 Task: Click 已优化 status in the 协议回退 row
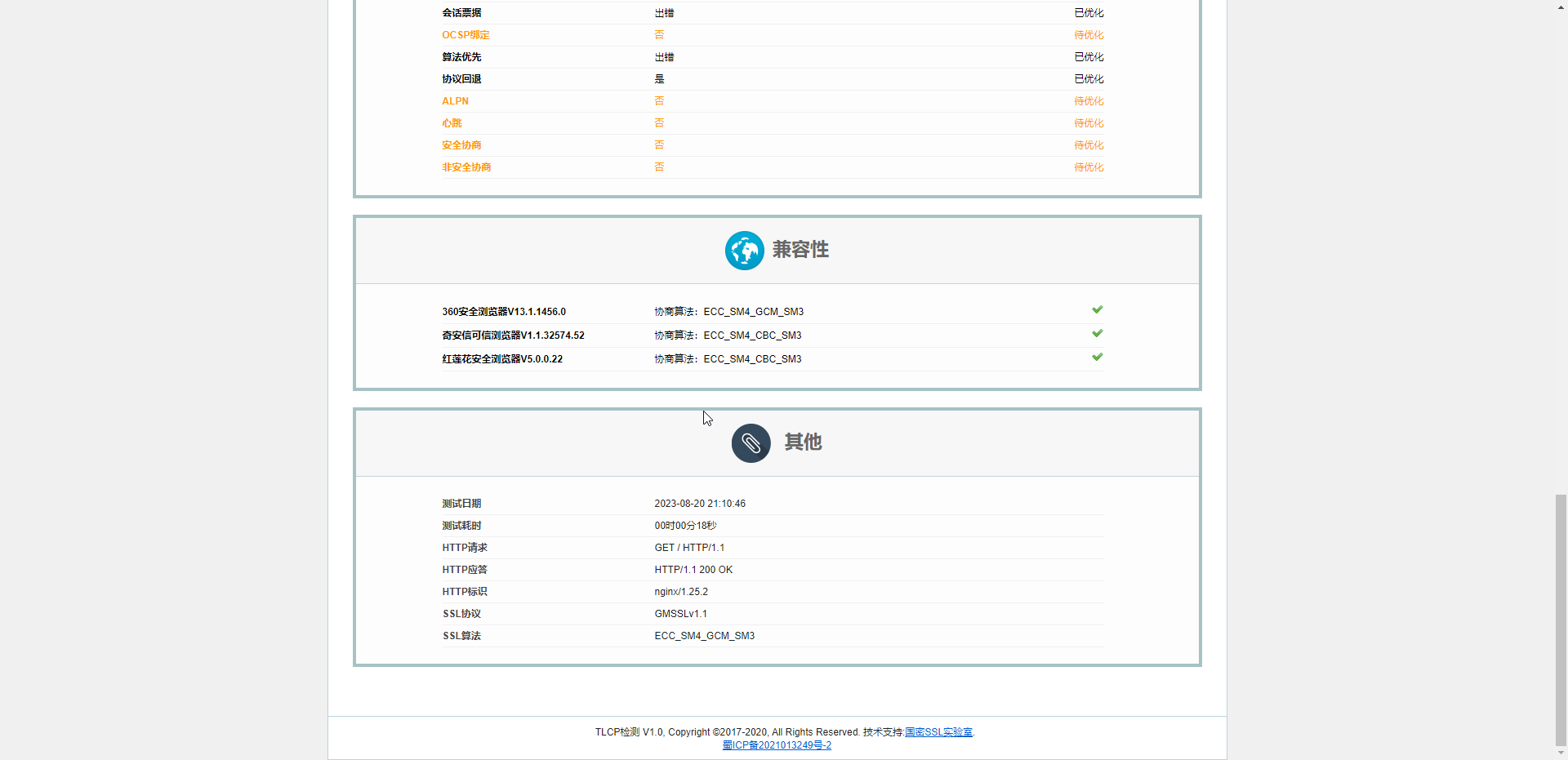1089,79
